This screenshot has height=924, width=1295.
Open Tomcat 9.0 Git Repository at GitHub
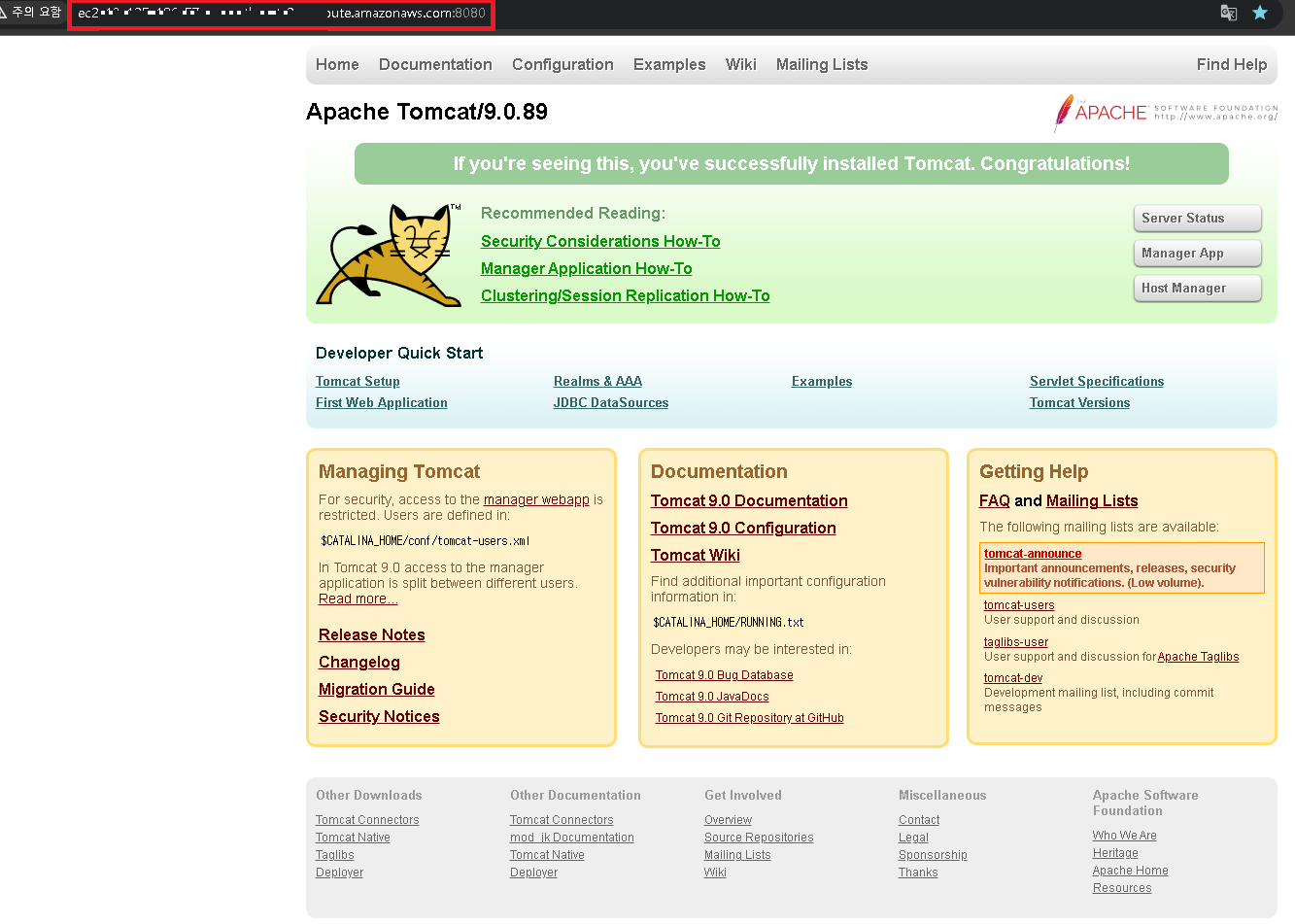pos(749,718)
